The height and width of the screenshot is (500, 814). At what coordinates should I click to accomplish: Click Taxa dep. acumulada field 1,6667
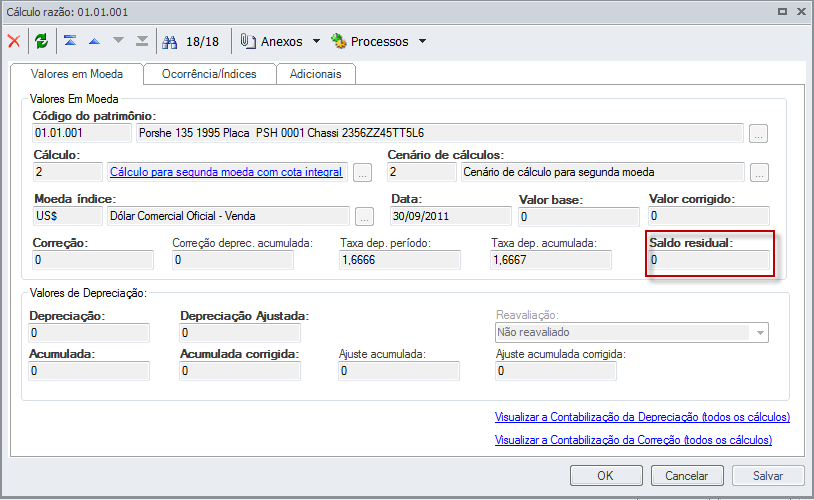pos(551,260)
